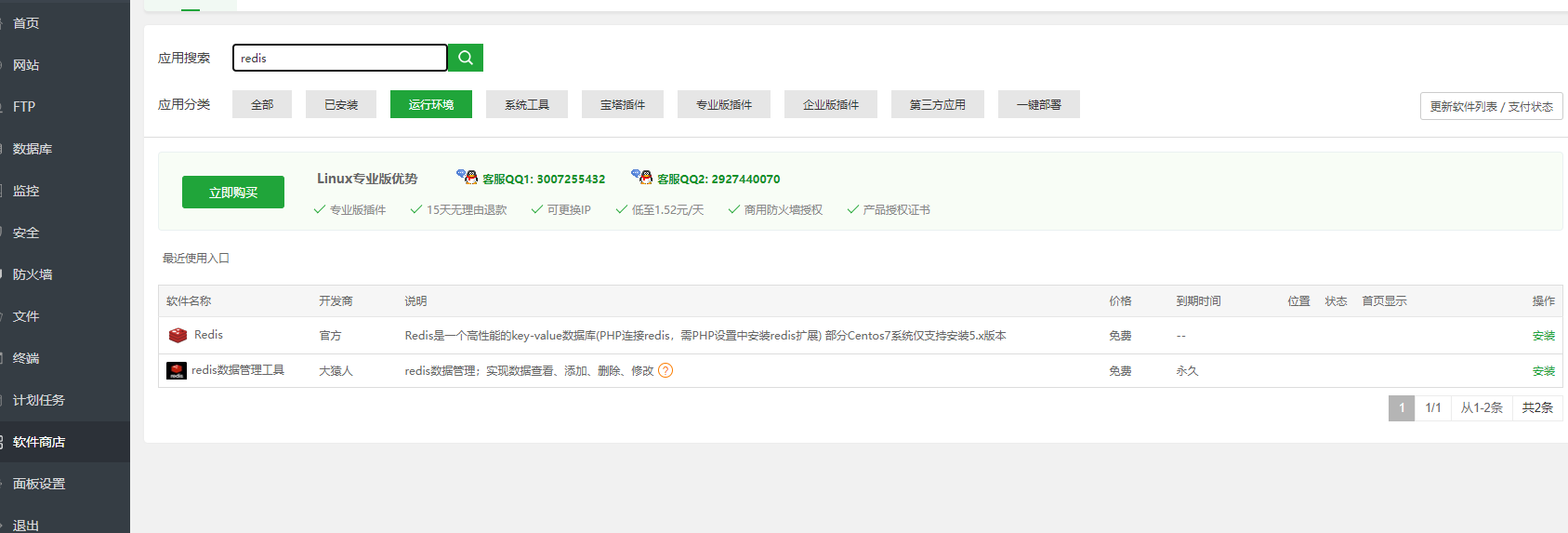Click 更新软件列表 / 支付状态 button
This screenshot has height=533, width=1568.
tap(1491, 106)
